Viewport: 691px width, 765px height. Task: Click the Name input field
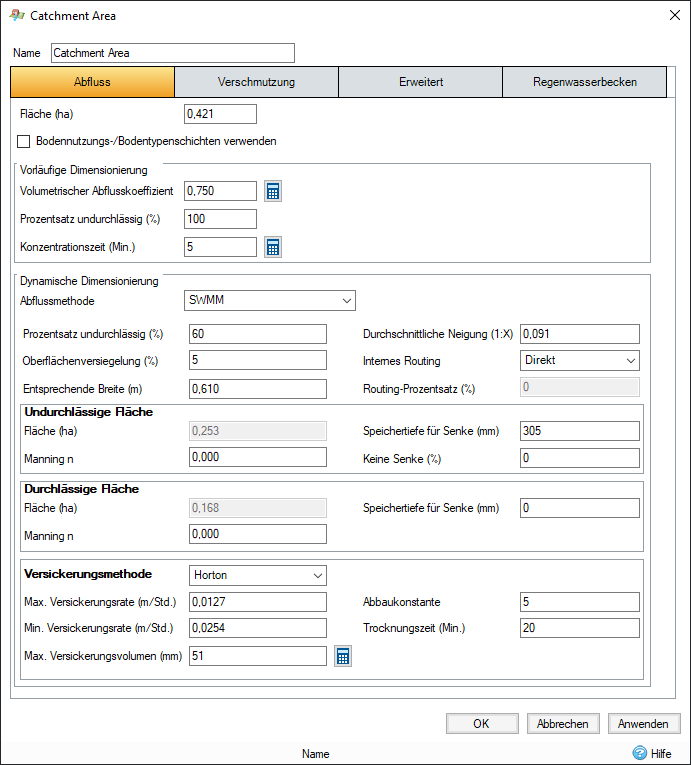click(x=173, y=53)
